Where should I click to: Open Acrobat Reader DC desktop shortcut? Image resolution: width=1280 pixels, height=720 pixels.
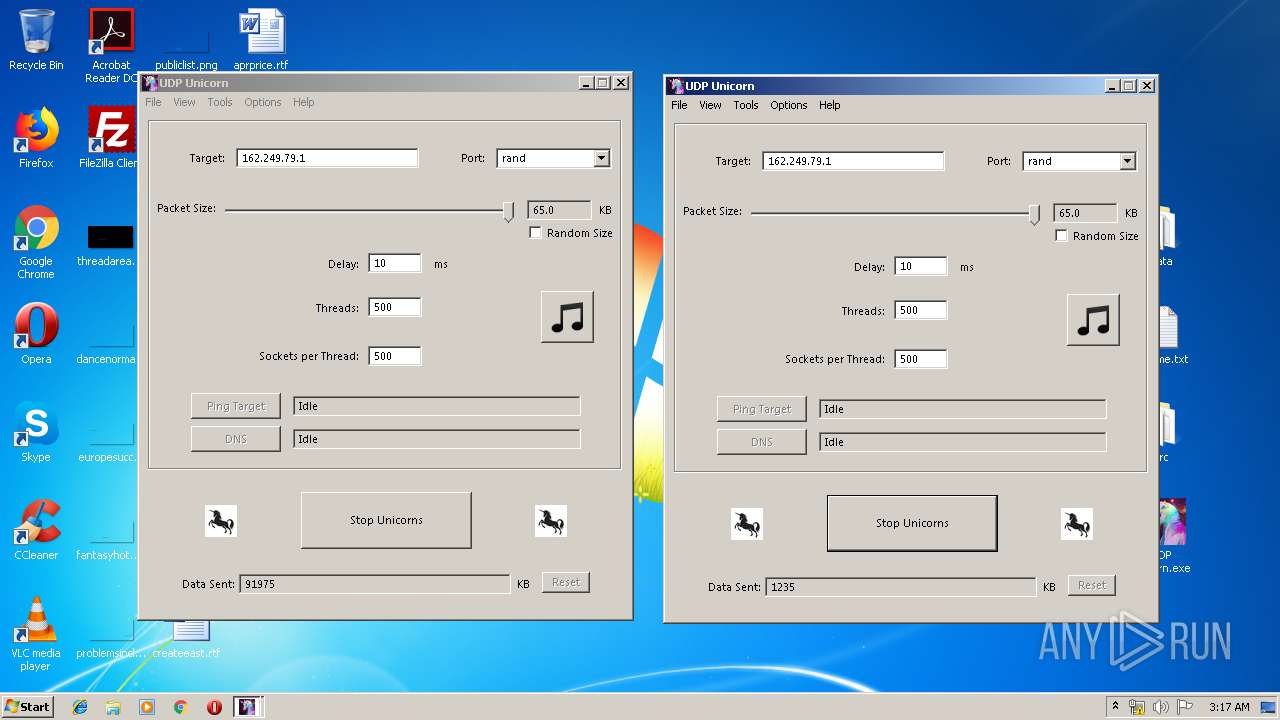[x=111, y=45]
